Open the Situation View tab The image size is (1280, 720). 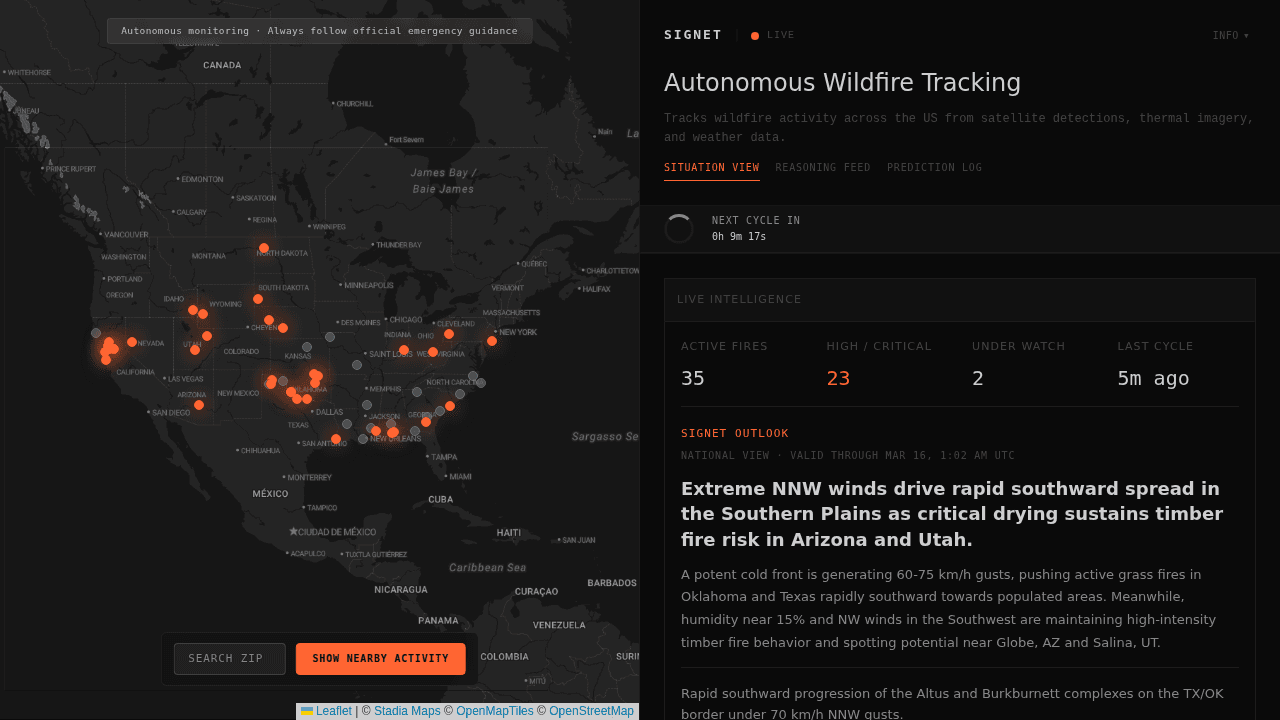tap(711, 168)
